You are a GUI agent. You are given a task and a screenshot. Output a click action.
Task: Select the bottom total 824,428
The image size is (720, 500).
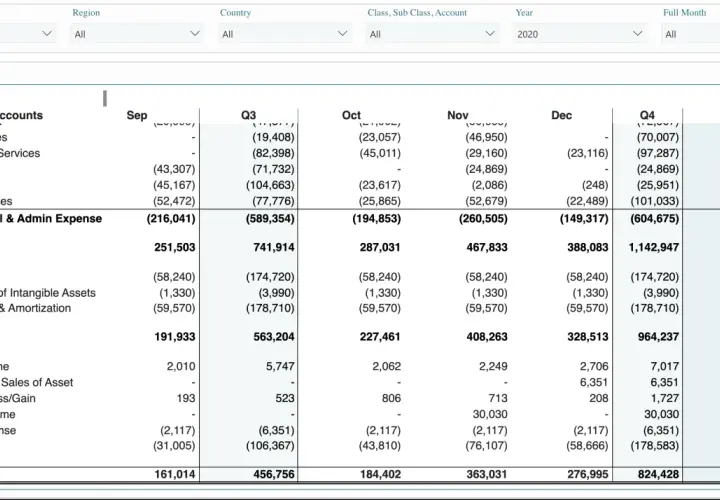tap(658, 474)
